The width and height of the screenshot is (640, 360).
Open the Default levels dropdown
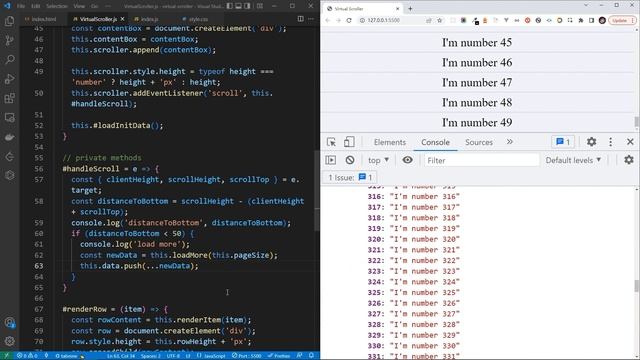tap(573, 160)
